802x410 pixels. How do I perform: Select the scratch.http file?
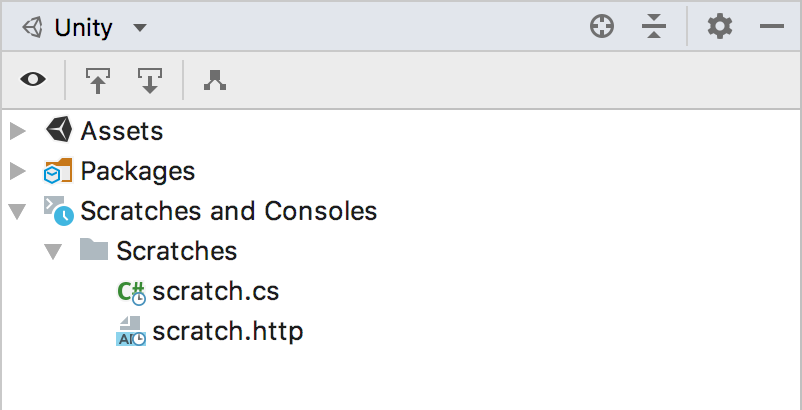[228, 332]
